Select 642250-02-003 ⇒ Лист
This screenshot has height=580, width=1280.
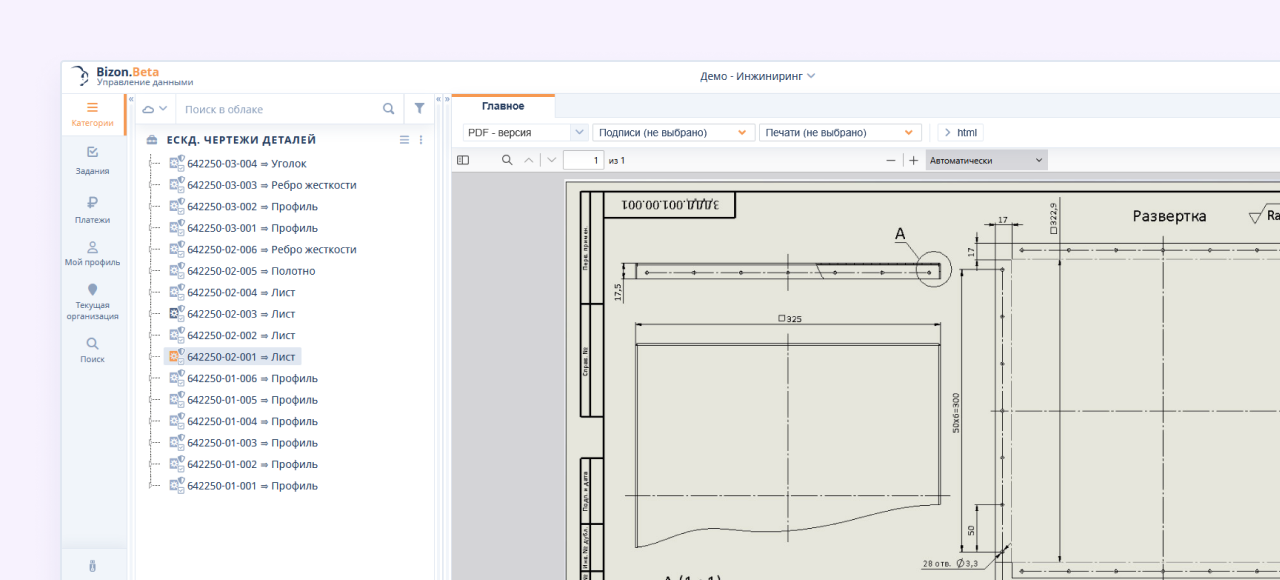click(241, 313)
